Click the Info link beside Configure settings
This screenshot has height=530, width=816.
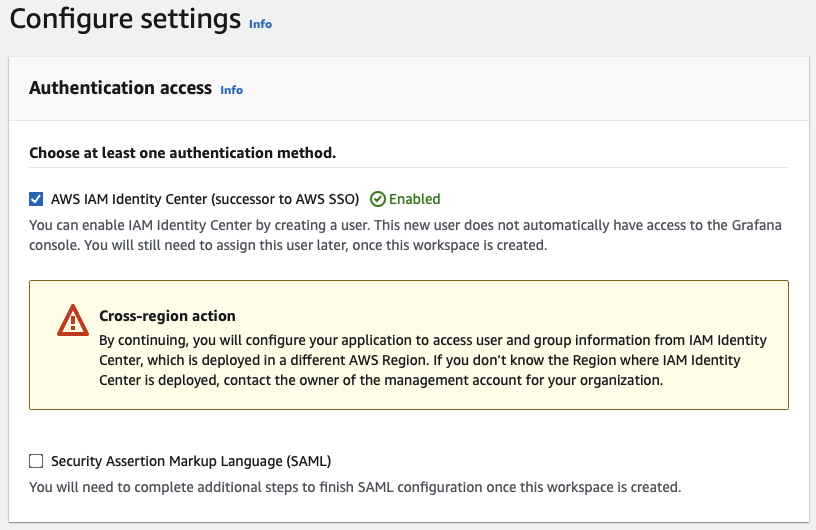click(260, 24)
